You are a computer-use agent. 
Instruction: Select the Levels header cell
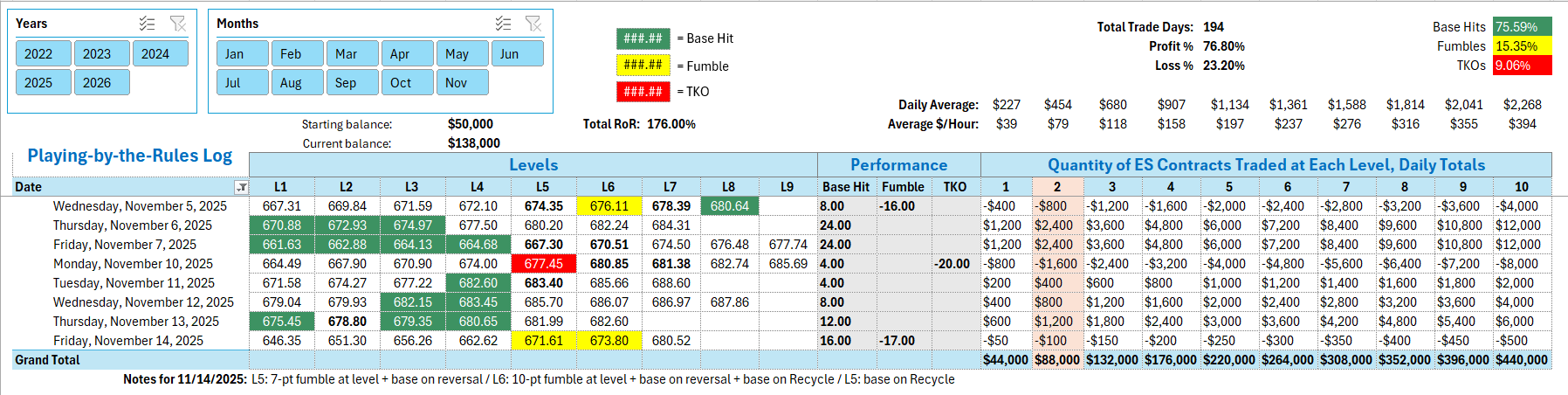(x=533, y=164)
